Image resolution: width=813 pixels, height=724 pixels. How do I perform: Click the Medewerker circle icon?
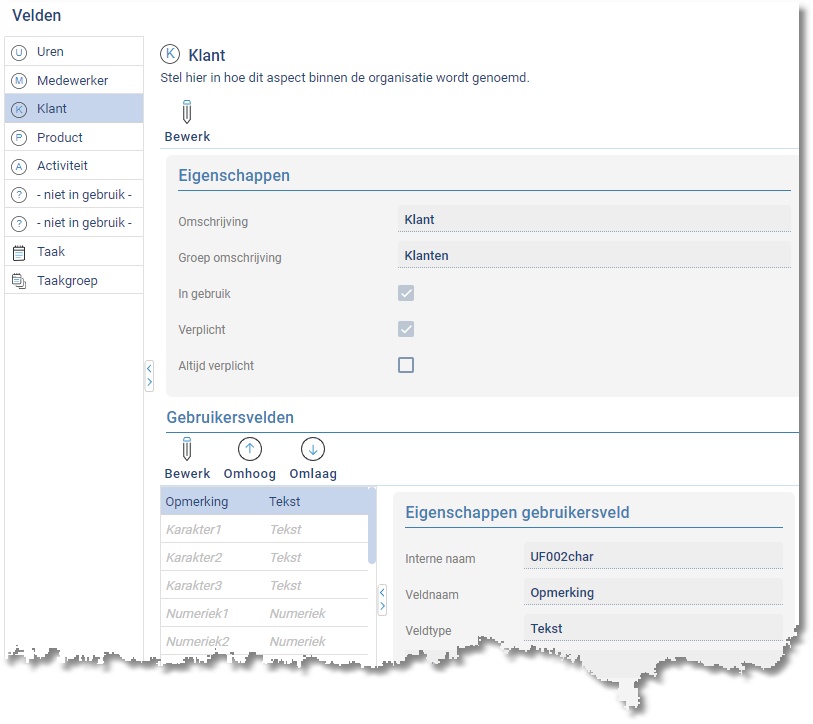pyautogui.click(x=19, y=81)
